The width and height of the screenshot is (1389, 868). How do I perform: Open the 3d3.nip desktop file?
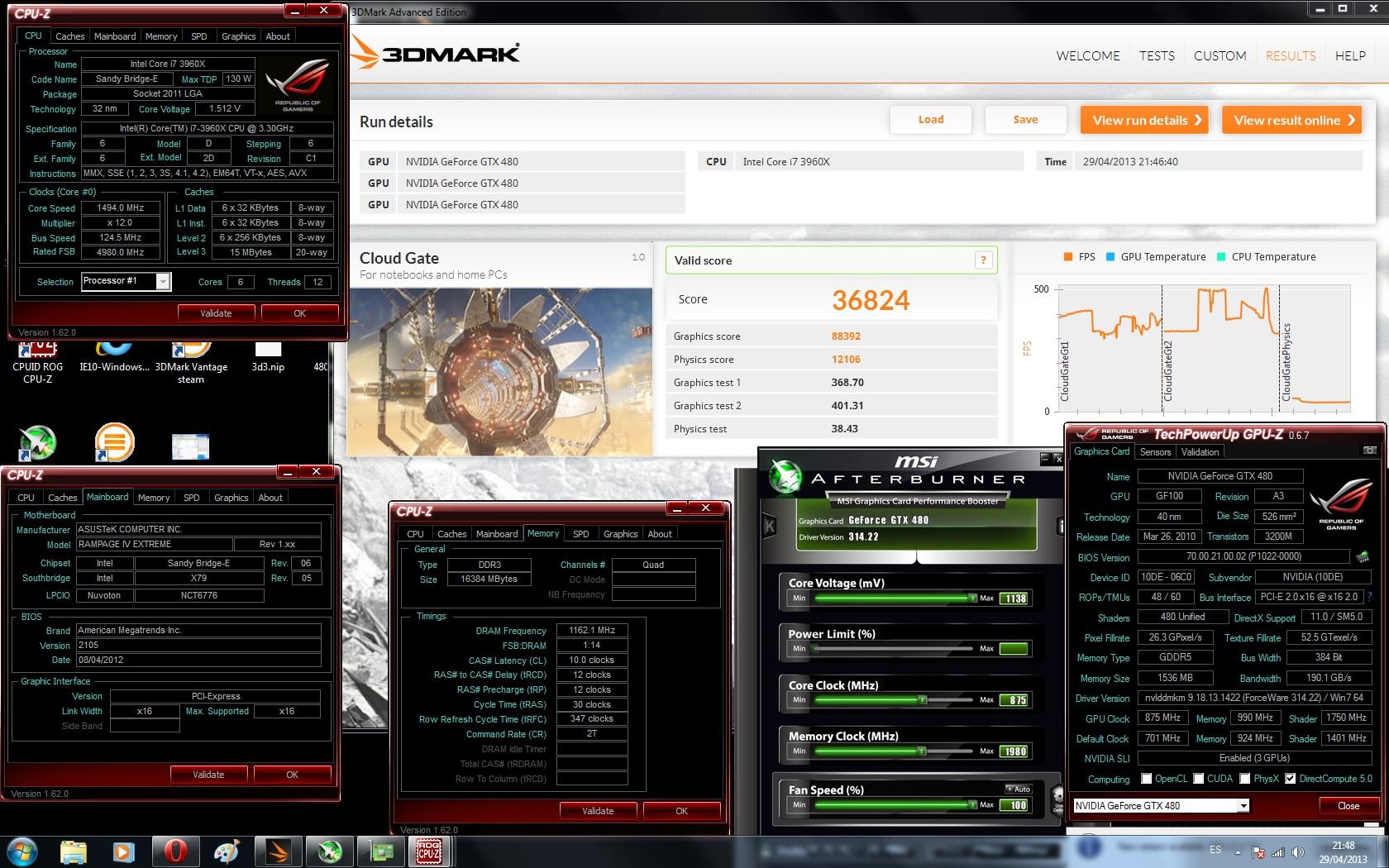268,358
